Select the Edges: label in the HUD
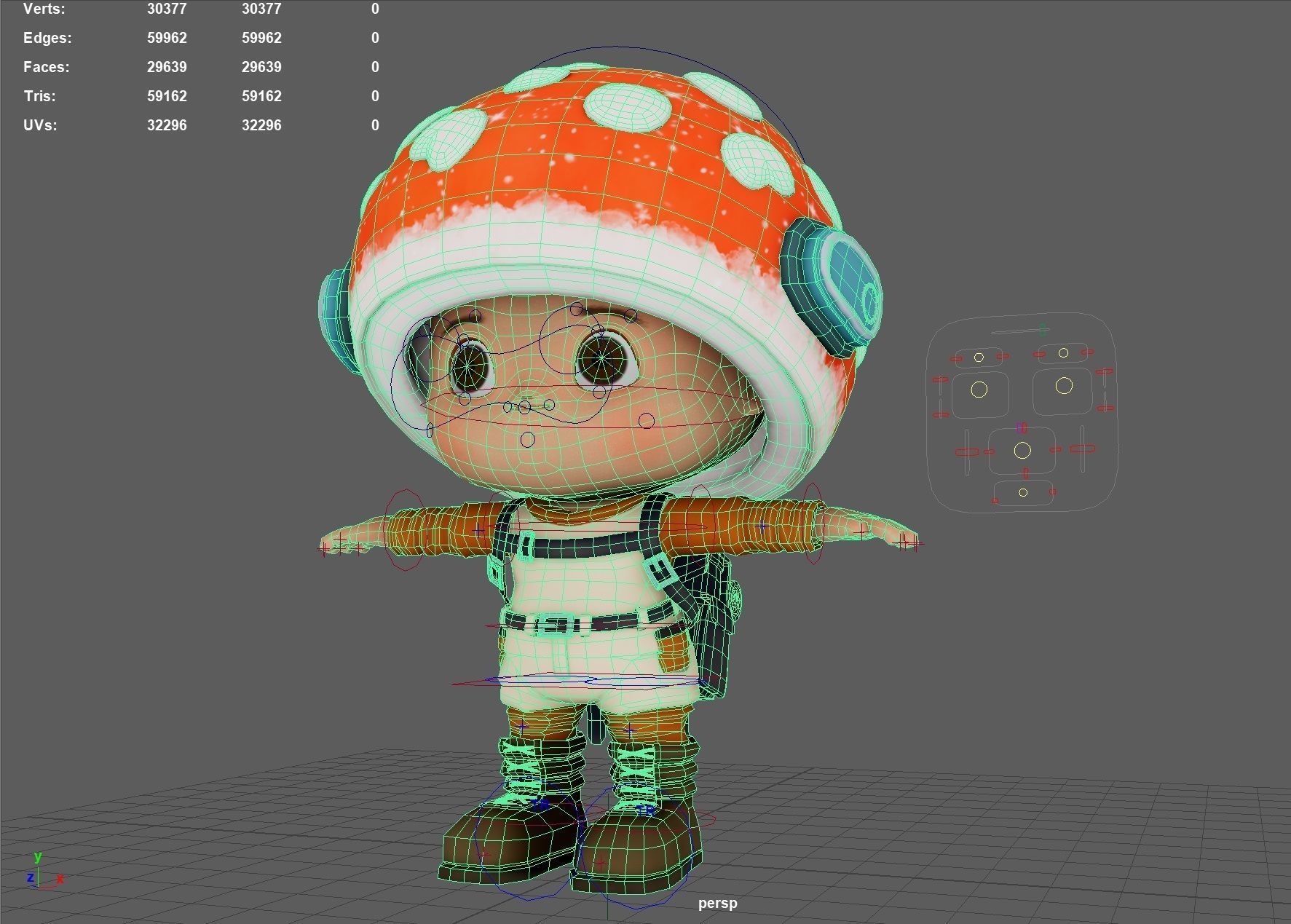 [47, 38]
